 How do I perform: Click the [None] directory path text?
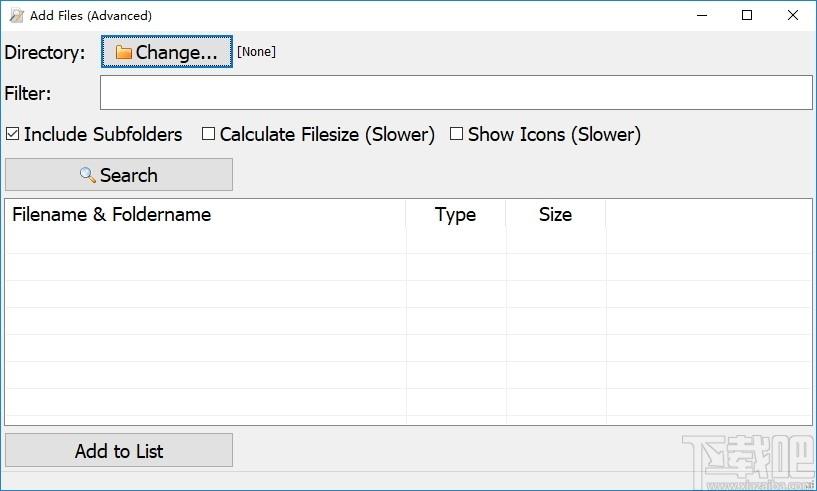pyautogui.click(x=256, y=52)
